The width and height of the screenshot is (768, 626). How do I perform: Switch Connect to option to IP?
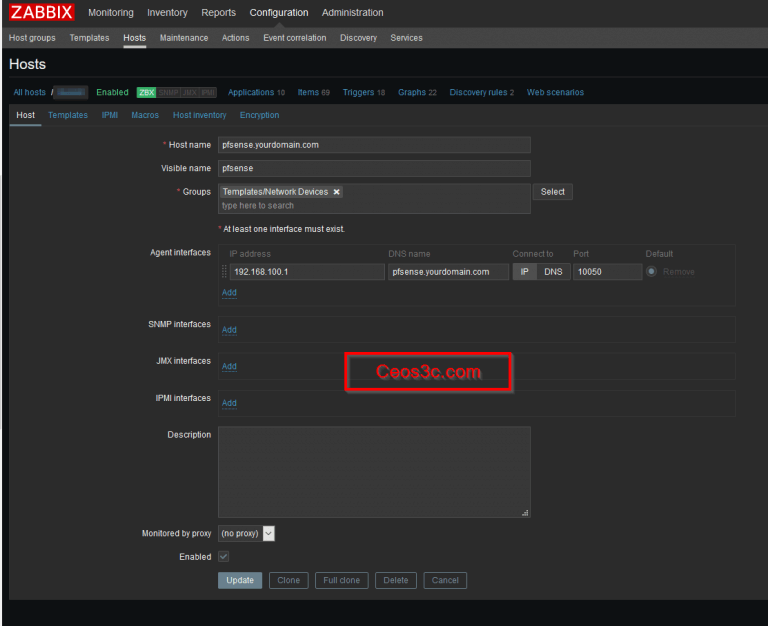(x=525, y=272)
